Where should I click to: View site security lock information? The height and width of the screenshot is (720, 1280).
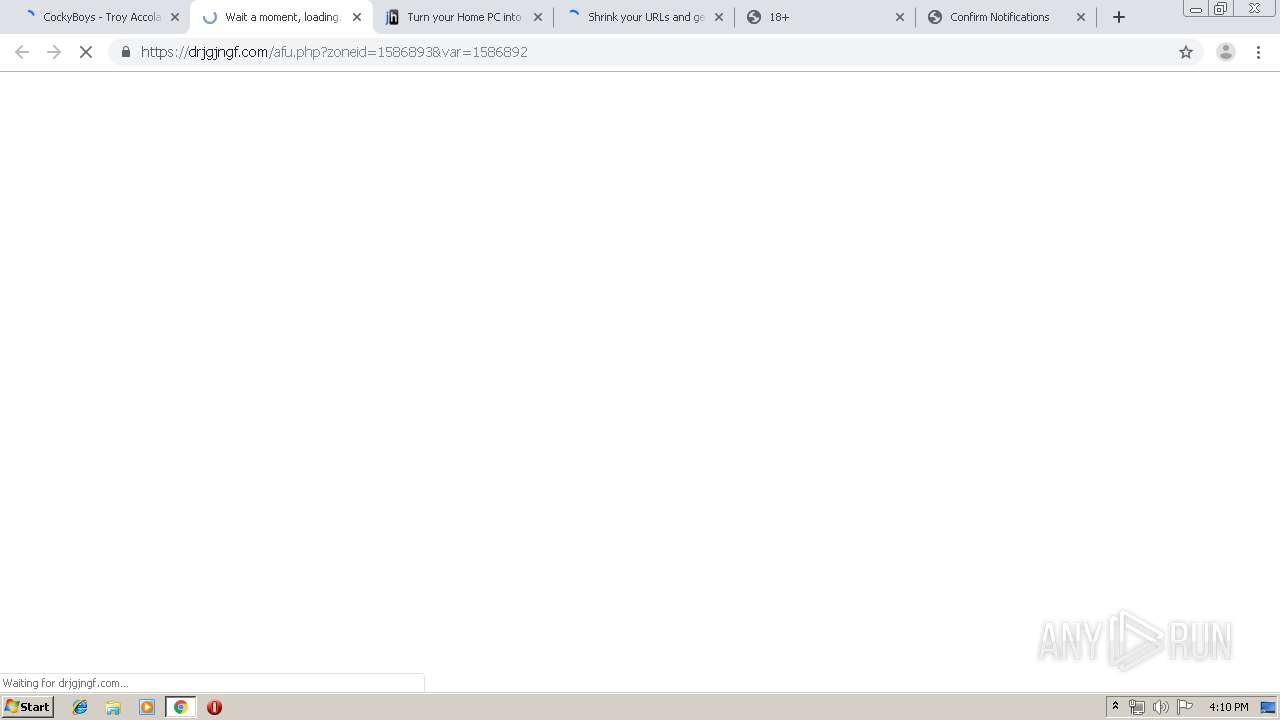(126, 52)
